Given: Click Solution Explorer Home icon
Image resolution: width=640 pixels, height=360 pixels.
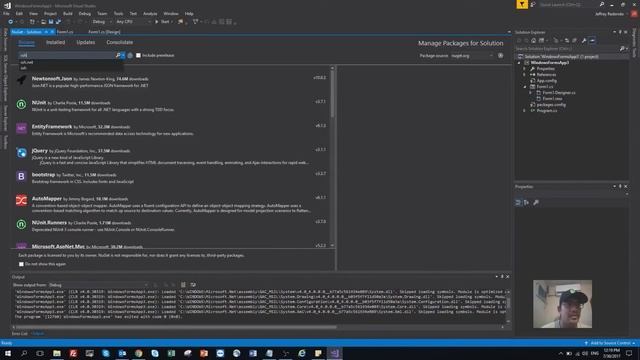Looking at the screenshot, I should [x=533, y=40].
